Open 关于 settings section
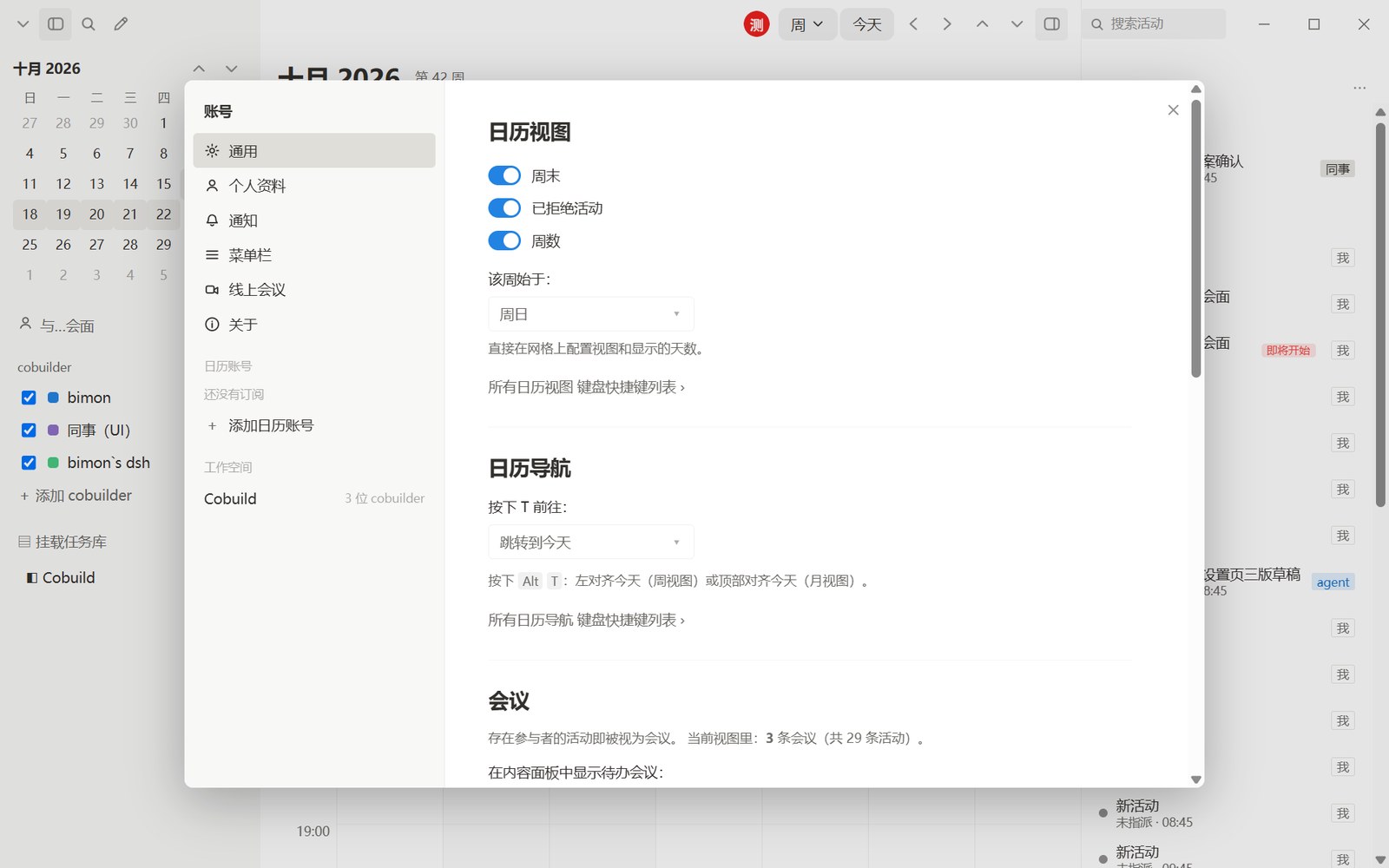The width and height of the screenshot is (1389, 868). 314,325
